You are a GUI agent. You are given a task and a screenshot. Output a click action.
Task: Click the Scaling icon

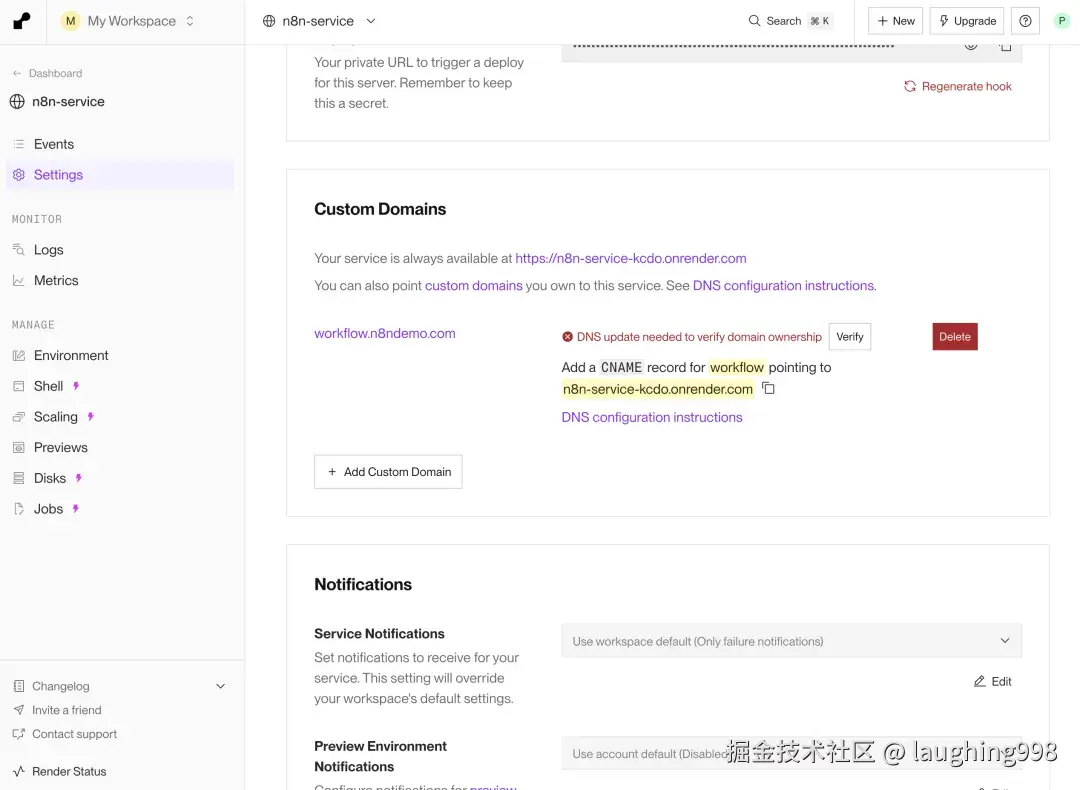[x=19, y=417]
